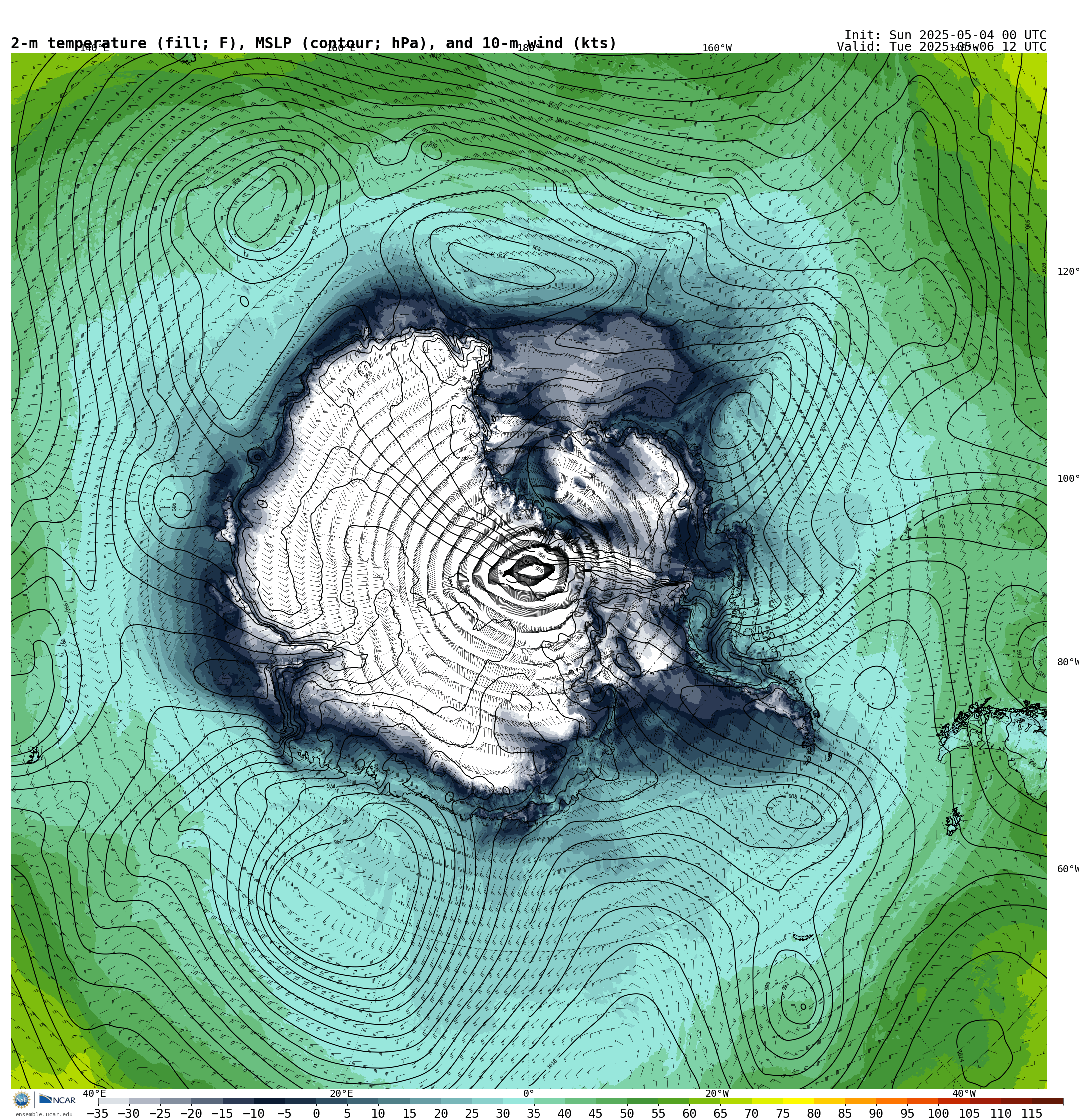Click the 90 colorbar tick label
The image size is (1079, 1120).
pyautogui.click(x=875, y=1113)
